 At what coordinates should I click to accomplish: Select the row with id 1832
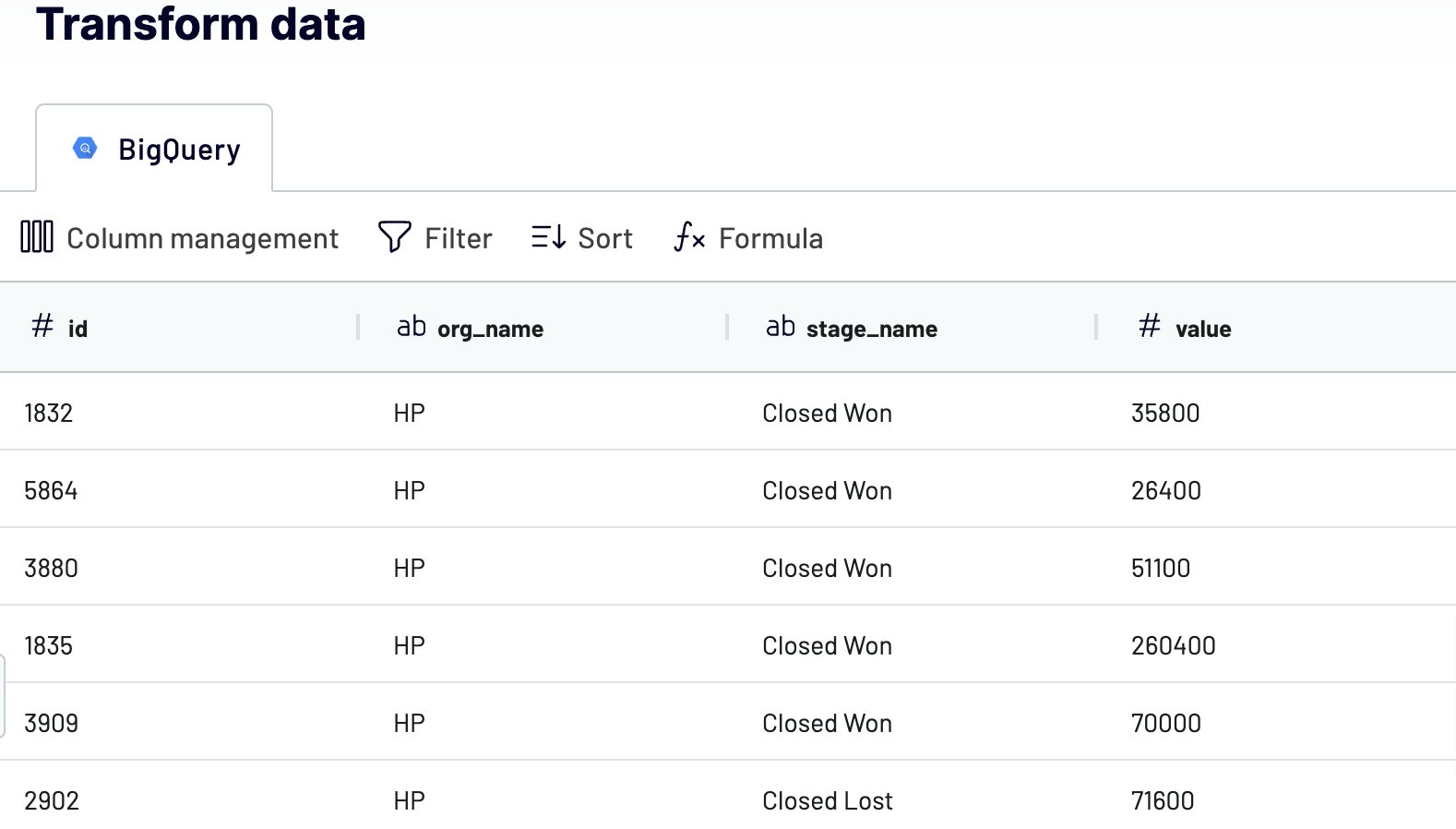(48, 412)
